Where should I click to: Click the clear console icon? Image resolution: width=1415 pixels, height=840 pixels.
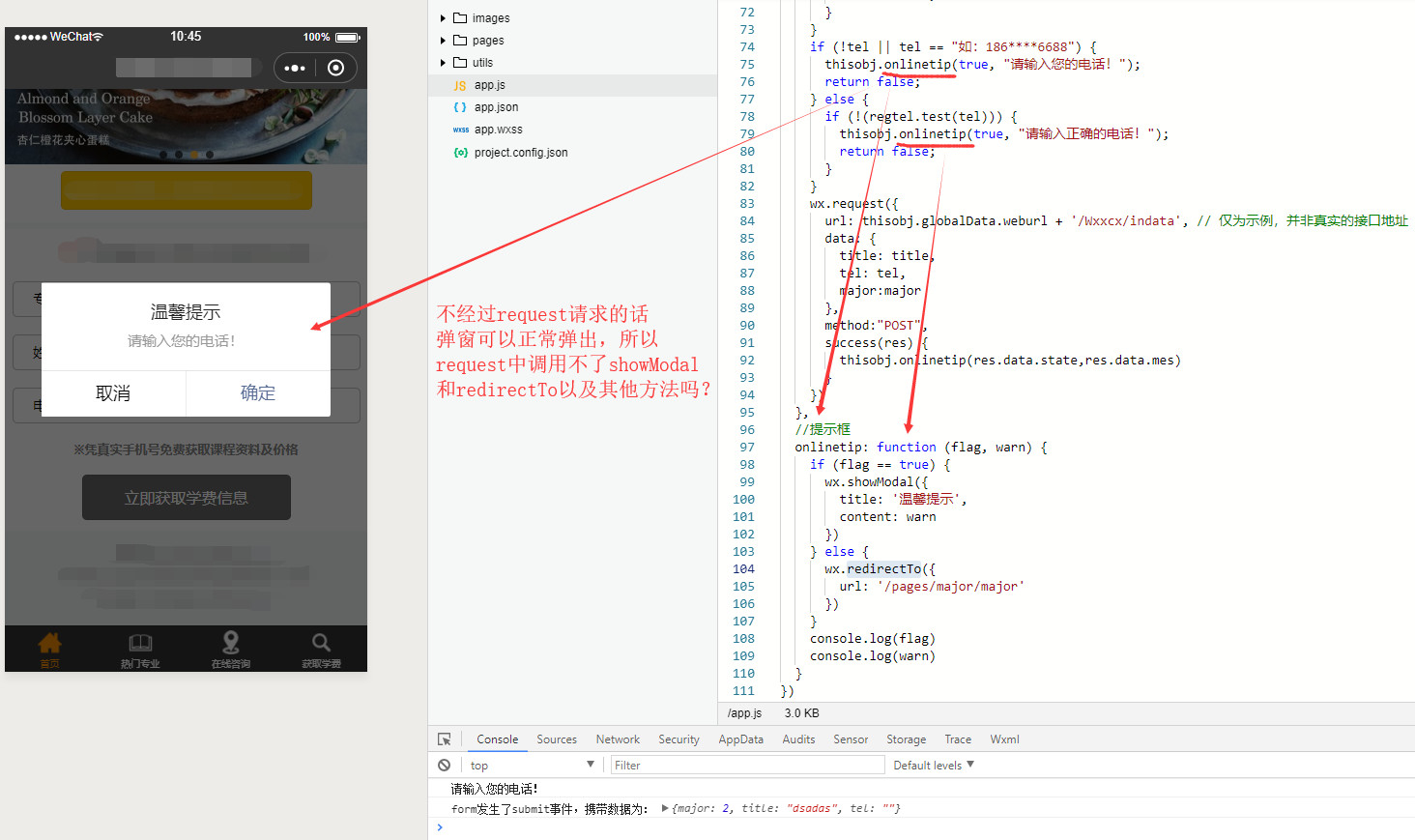point(444,765)
